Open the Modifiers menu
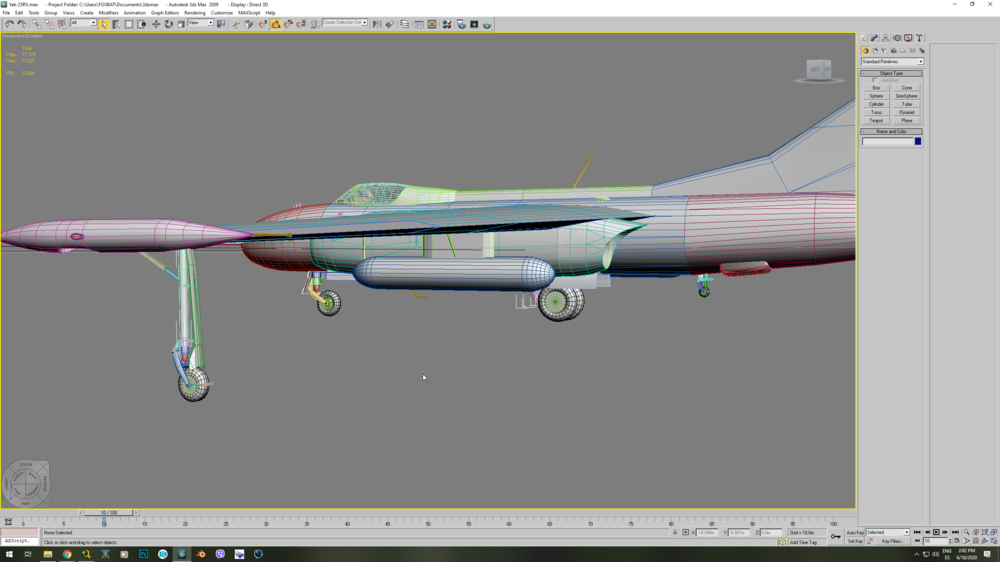Image resolution: width=1000 pixels, height=562 pixels. click(x=108, y=13)
